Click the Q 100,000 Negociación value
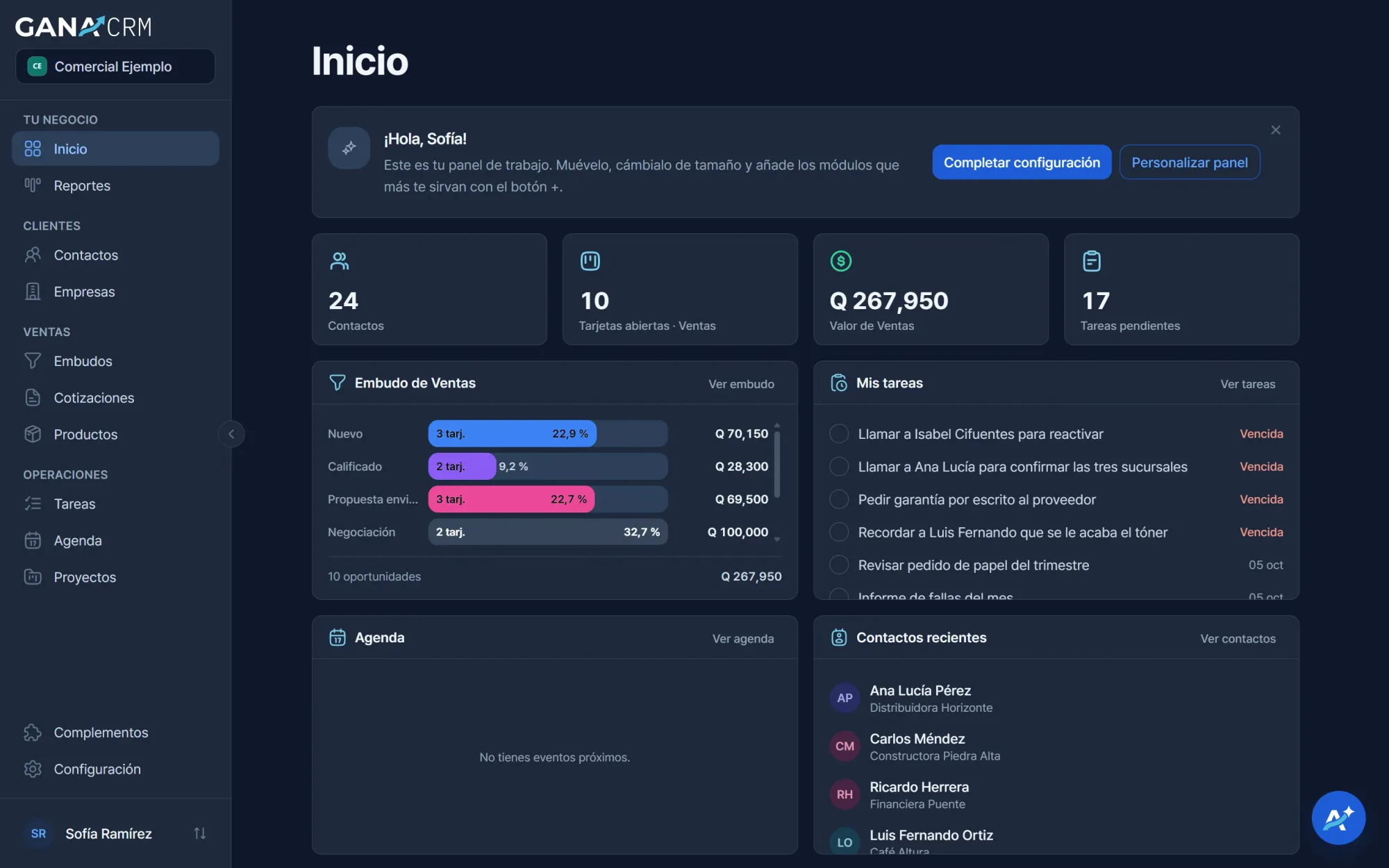 [x=738, y=532]
